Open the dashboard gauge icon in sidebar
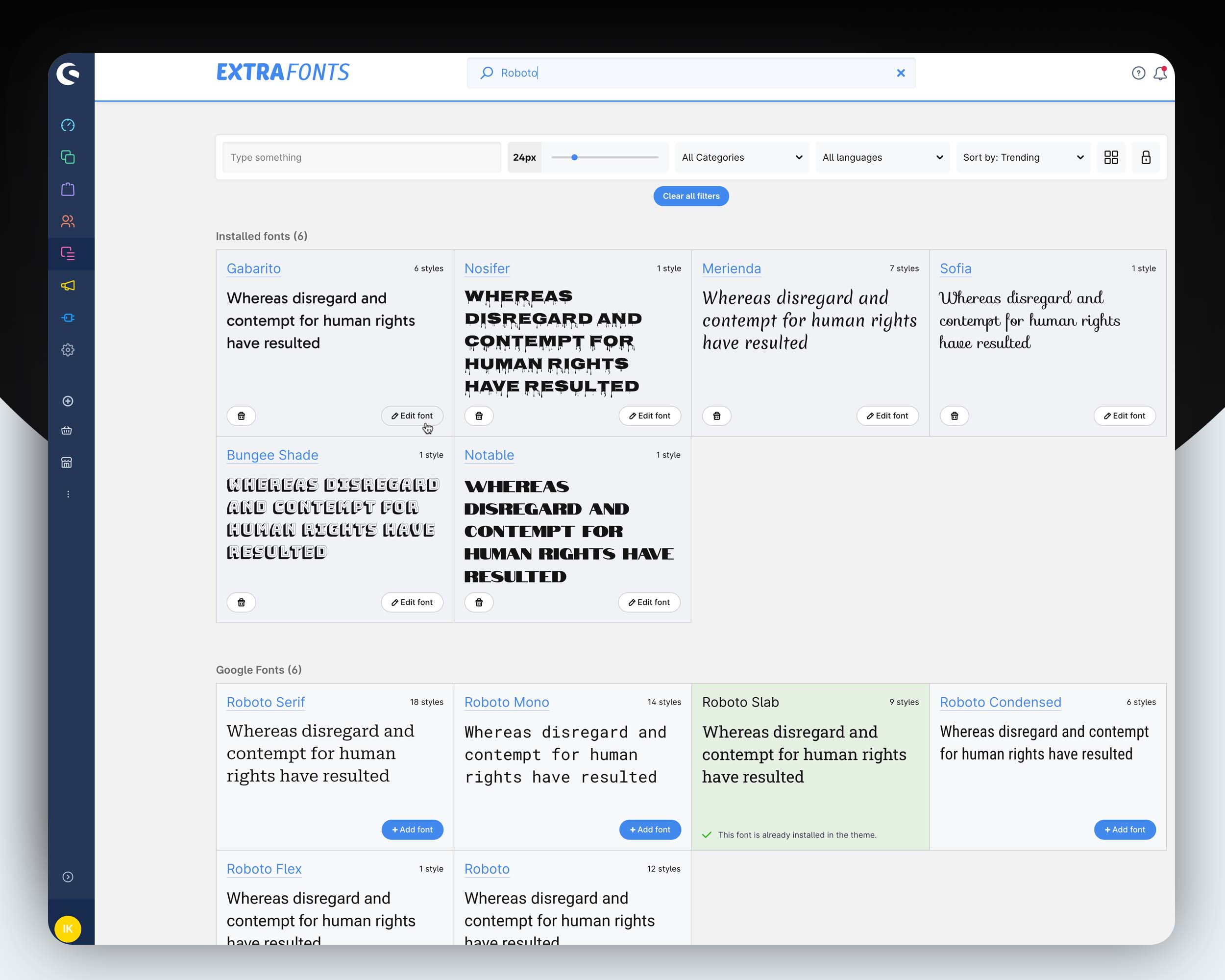Viewport: 1225px width, 980px height. [x=68, y=125]
